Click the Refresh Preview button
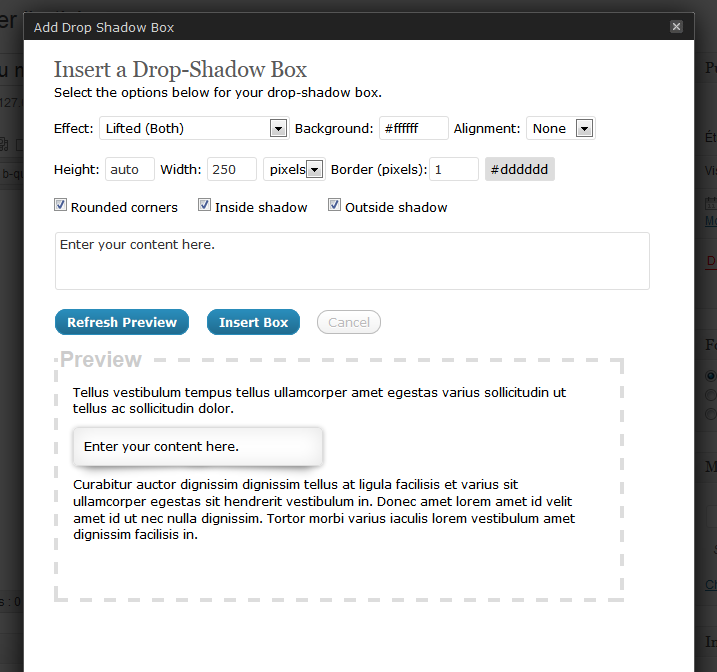The image size is (717, 672). pos(122,322)
